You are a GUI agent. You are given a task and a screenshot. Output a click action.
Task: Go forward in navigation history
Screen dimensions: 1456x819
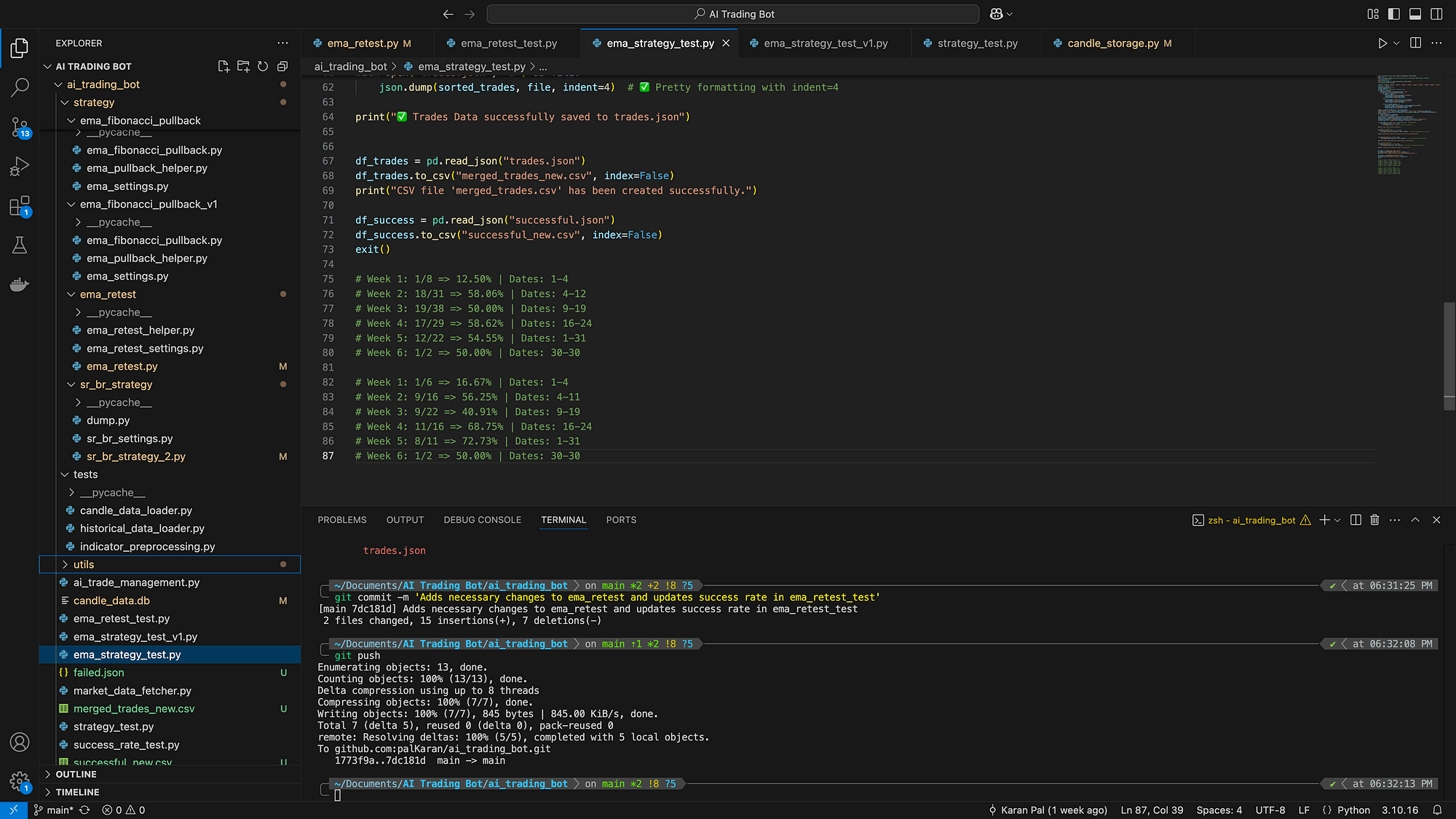pyautogui.click(x=470, y=14)
